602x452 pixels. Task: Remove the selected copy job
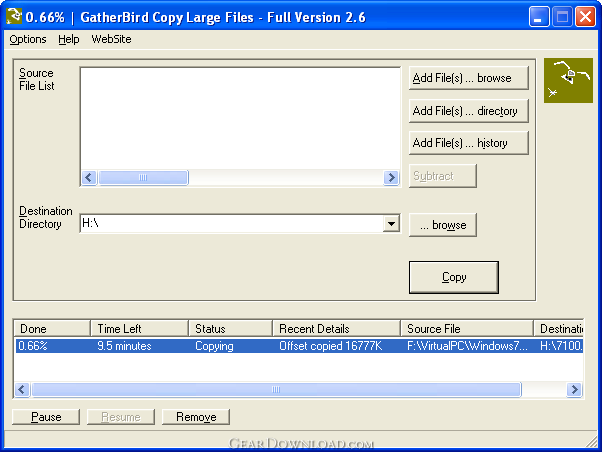(x=196, y=417)
